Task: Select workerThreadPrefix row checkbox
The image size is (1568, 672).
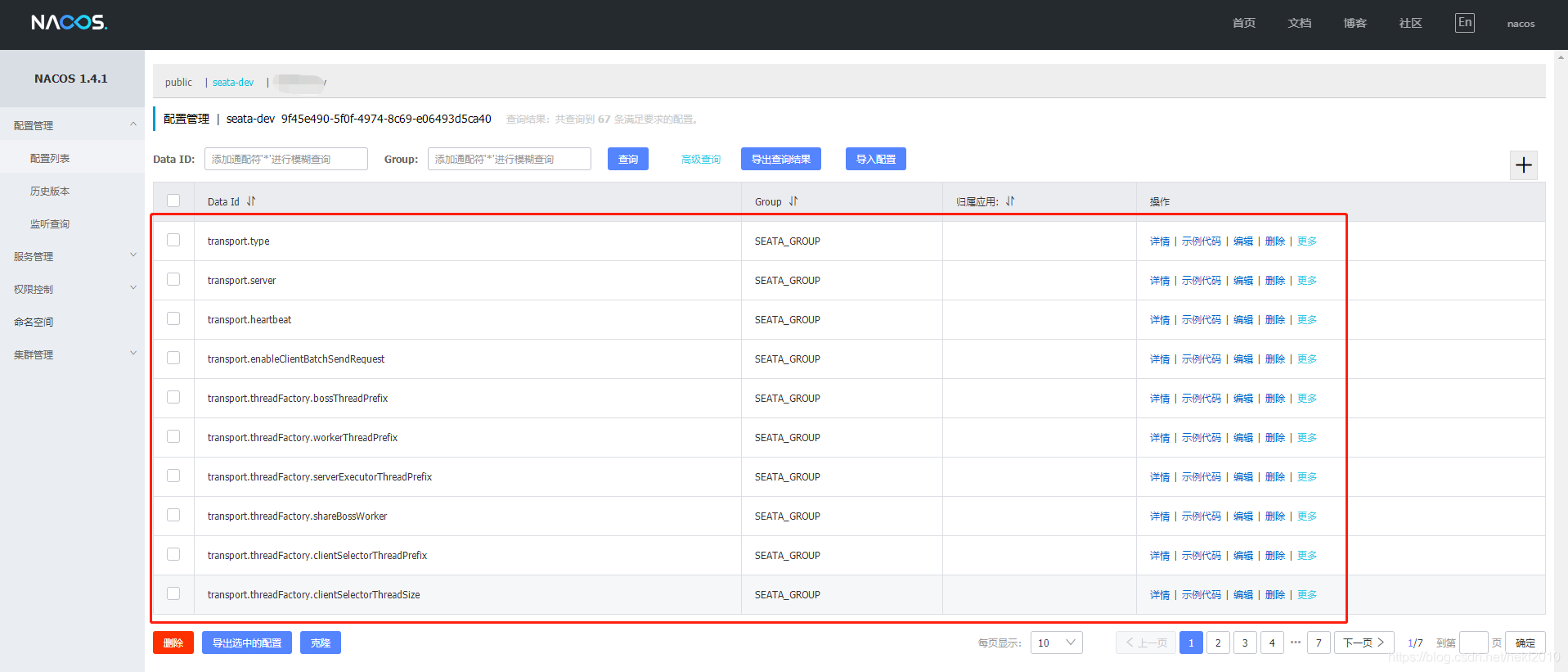Action: (173, 436)
